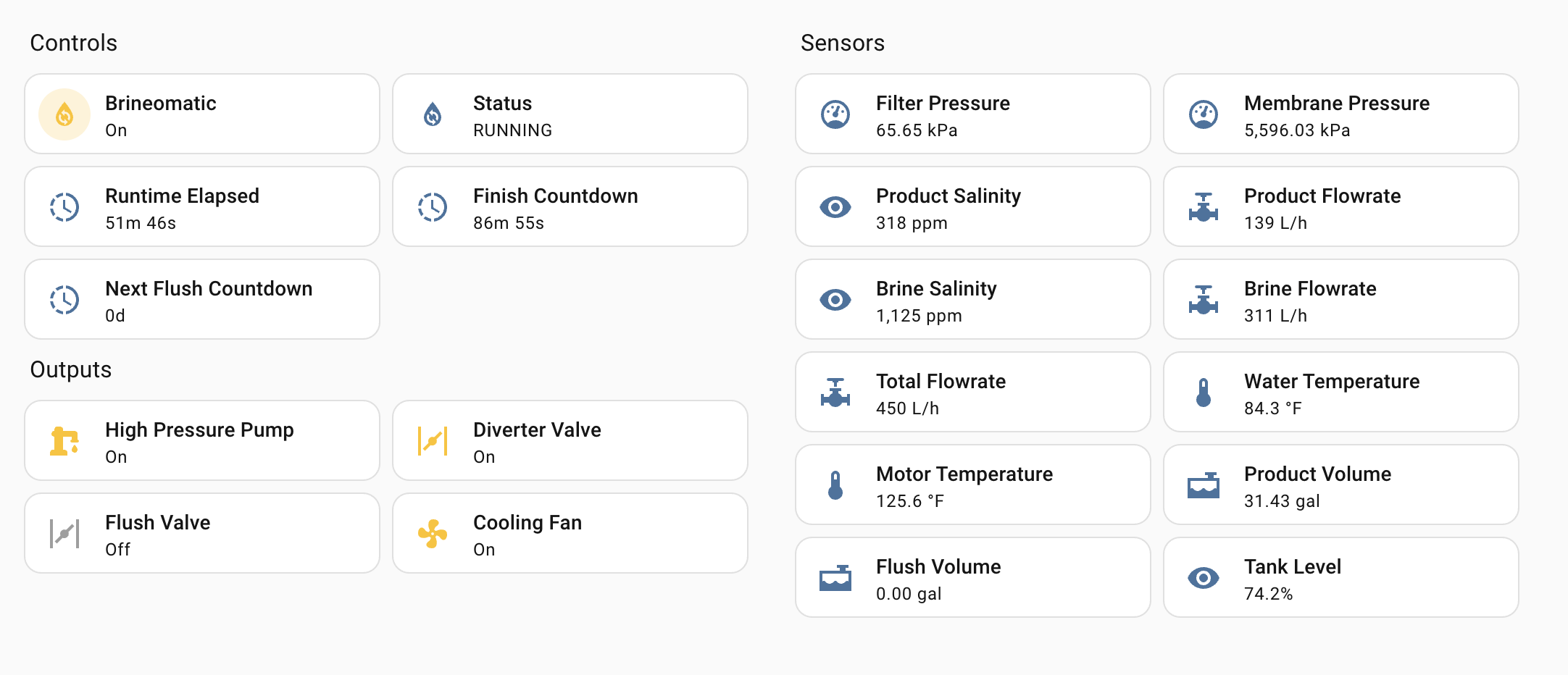The image size is (1568, 675).
Task: Open the Next Flush Countdown card
Action: [x=202, y=299]
